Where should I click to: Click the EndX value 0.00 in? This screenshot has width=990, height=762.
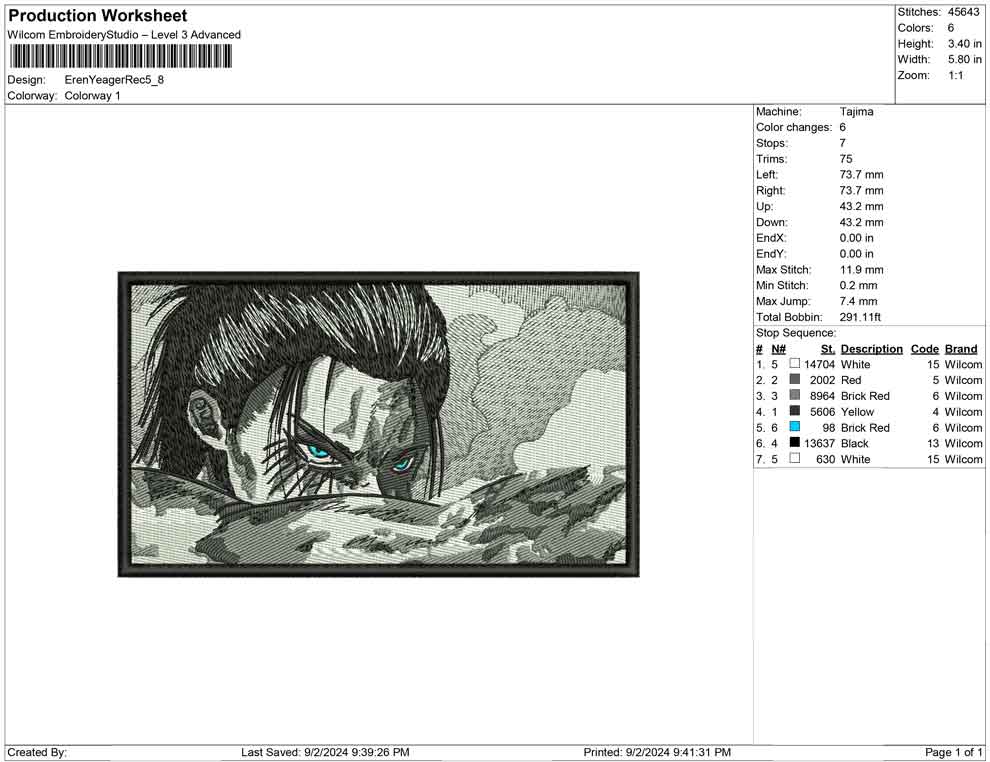click(857, 237)
